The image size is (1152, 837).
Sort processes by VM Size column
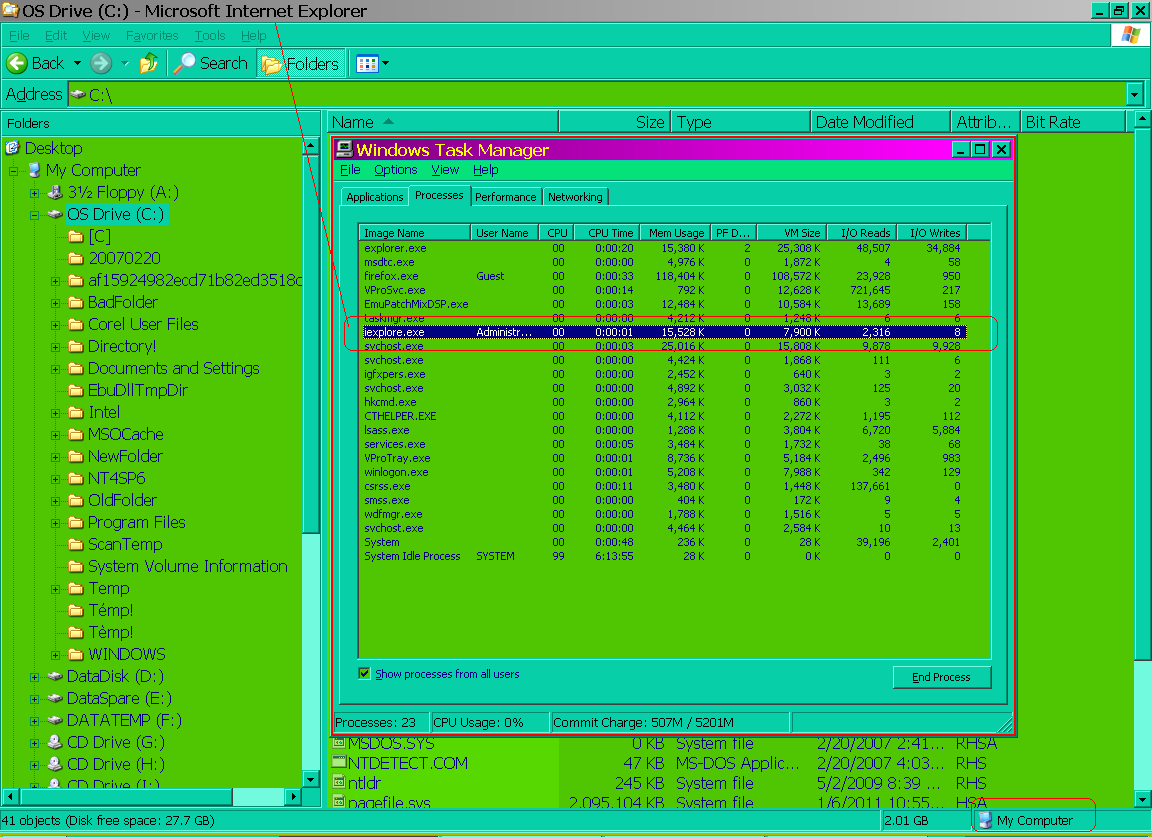pyautogui.click(x=791, y=233)
